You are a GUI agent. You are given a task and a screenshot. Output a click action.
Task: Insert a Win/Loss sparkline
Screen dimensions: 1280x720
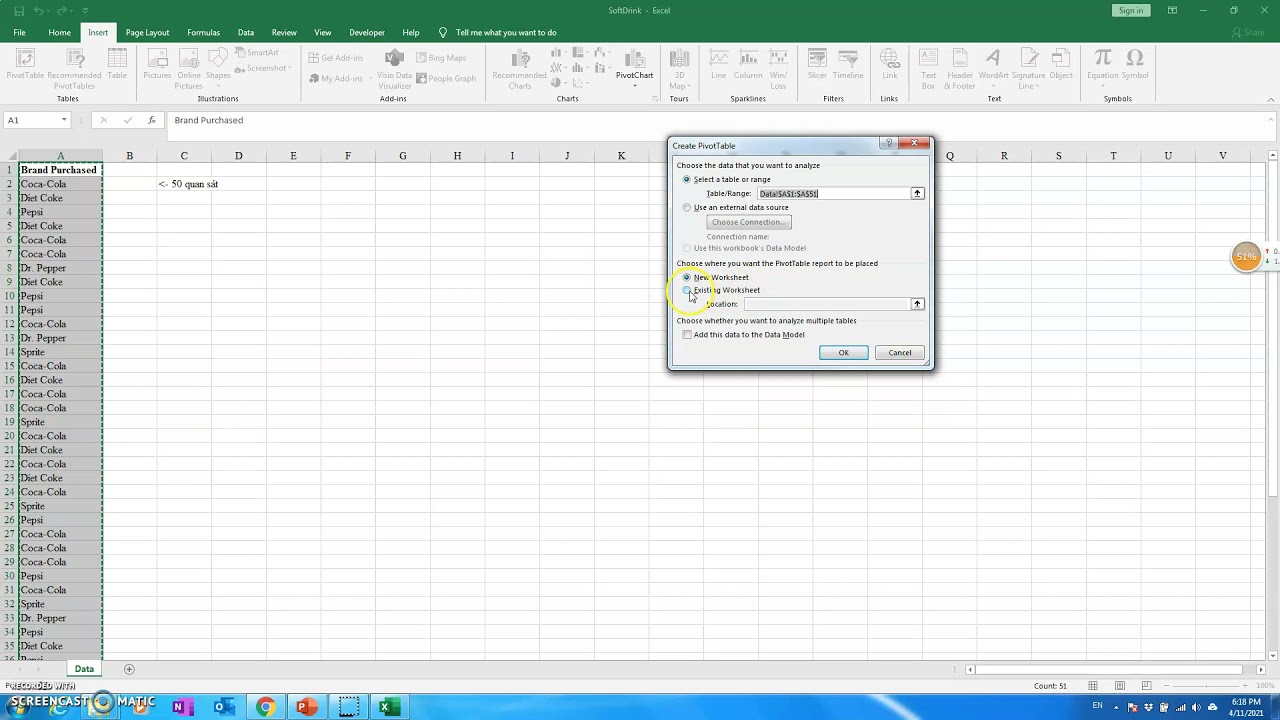pyautogui.click(x=778, y=69)
